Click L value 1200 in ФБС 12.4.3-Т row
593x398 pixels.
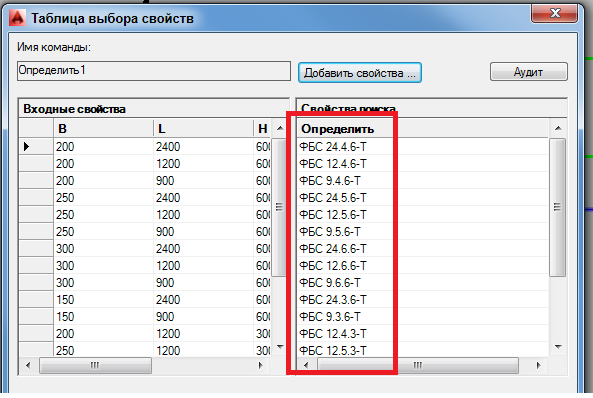203,334
